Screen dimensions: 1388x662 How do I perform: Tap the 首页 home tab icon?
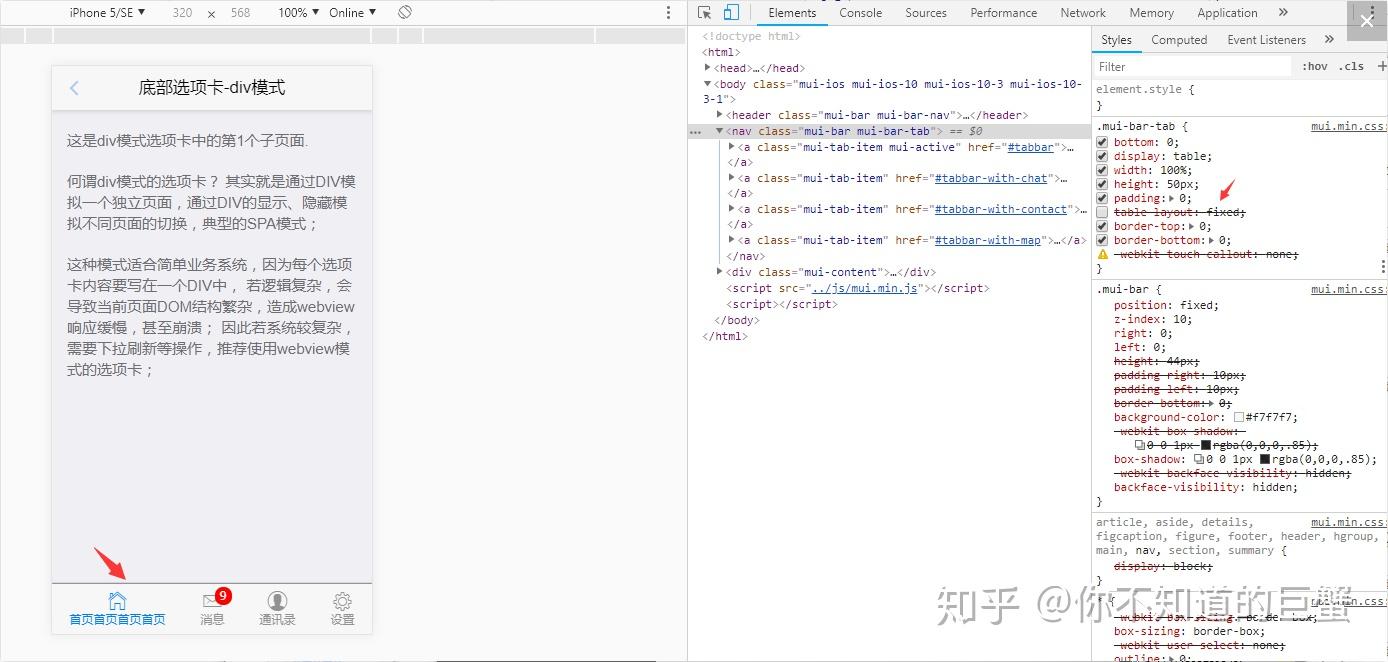[116, 599]
